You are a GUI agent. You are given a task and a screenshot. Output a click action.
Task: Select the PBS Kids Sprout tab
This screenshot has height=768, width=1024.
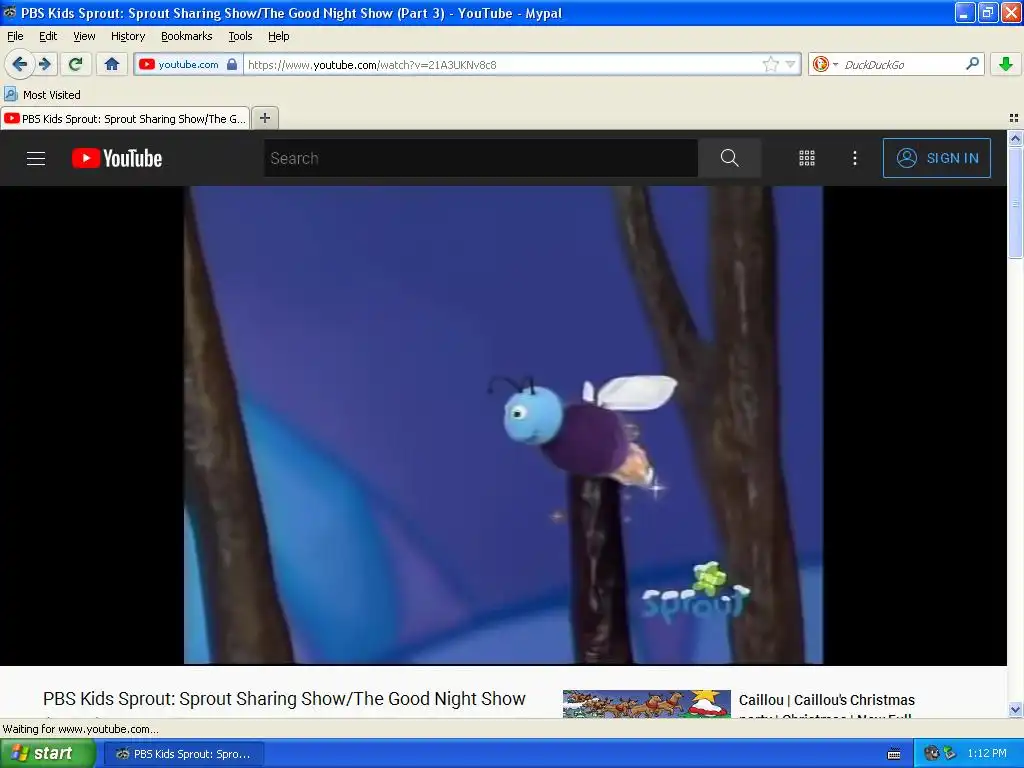[x=125, y=118]
